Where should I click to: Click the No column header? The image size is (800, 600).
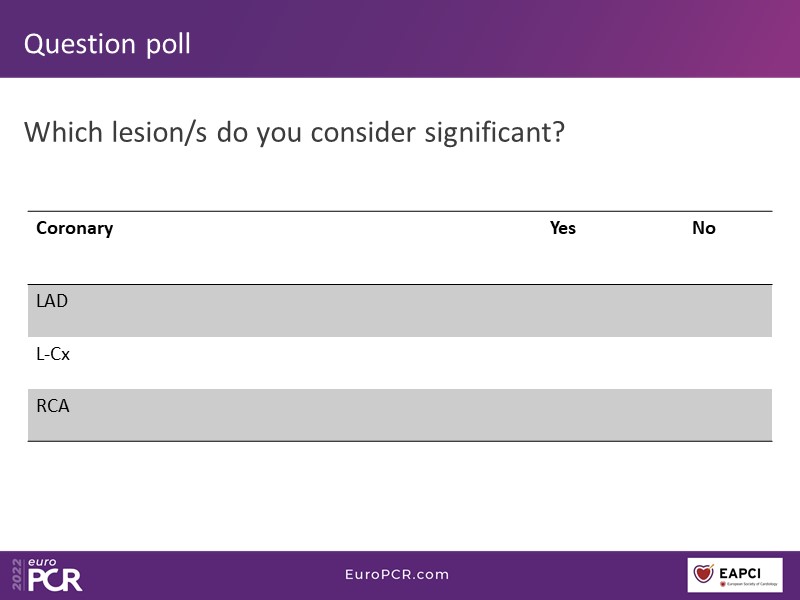click(x=704, y=228)
